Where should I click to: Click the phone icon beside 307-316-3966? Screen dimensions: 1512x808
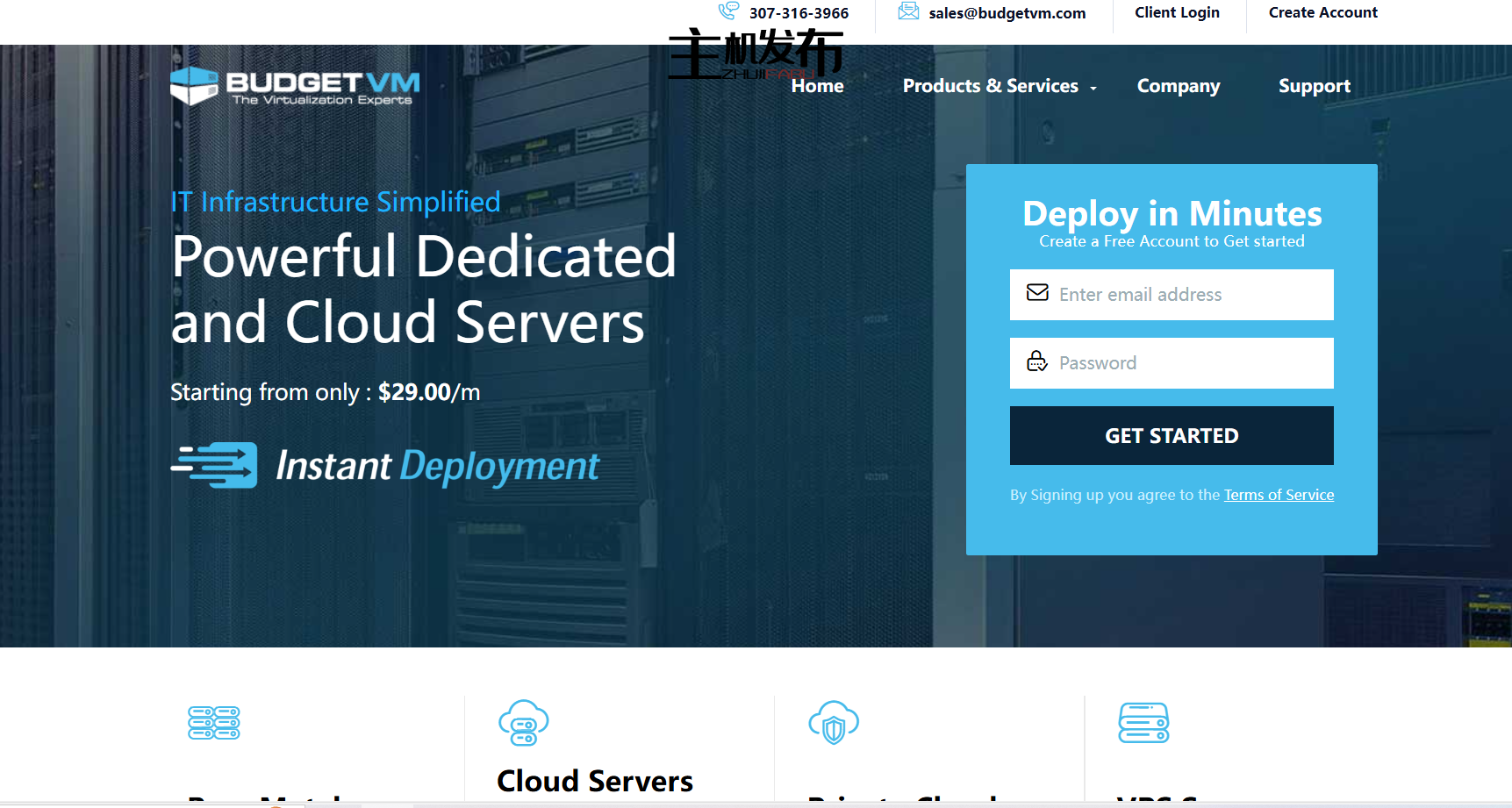click(728, 11)
